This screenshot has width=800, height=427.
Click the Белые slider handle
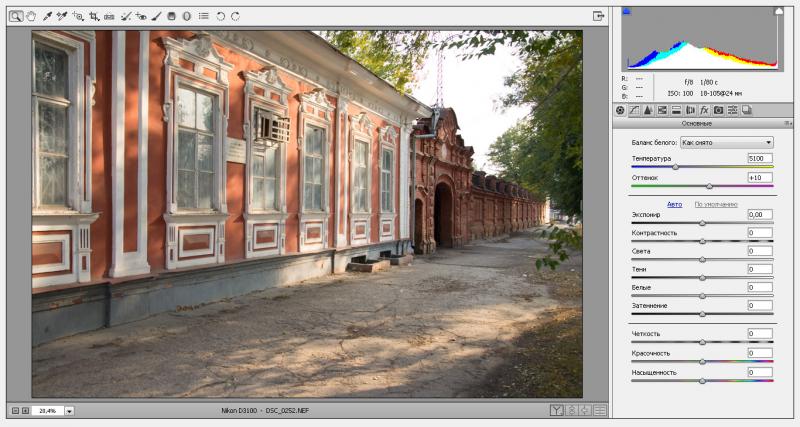(x=703, y=296)
